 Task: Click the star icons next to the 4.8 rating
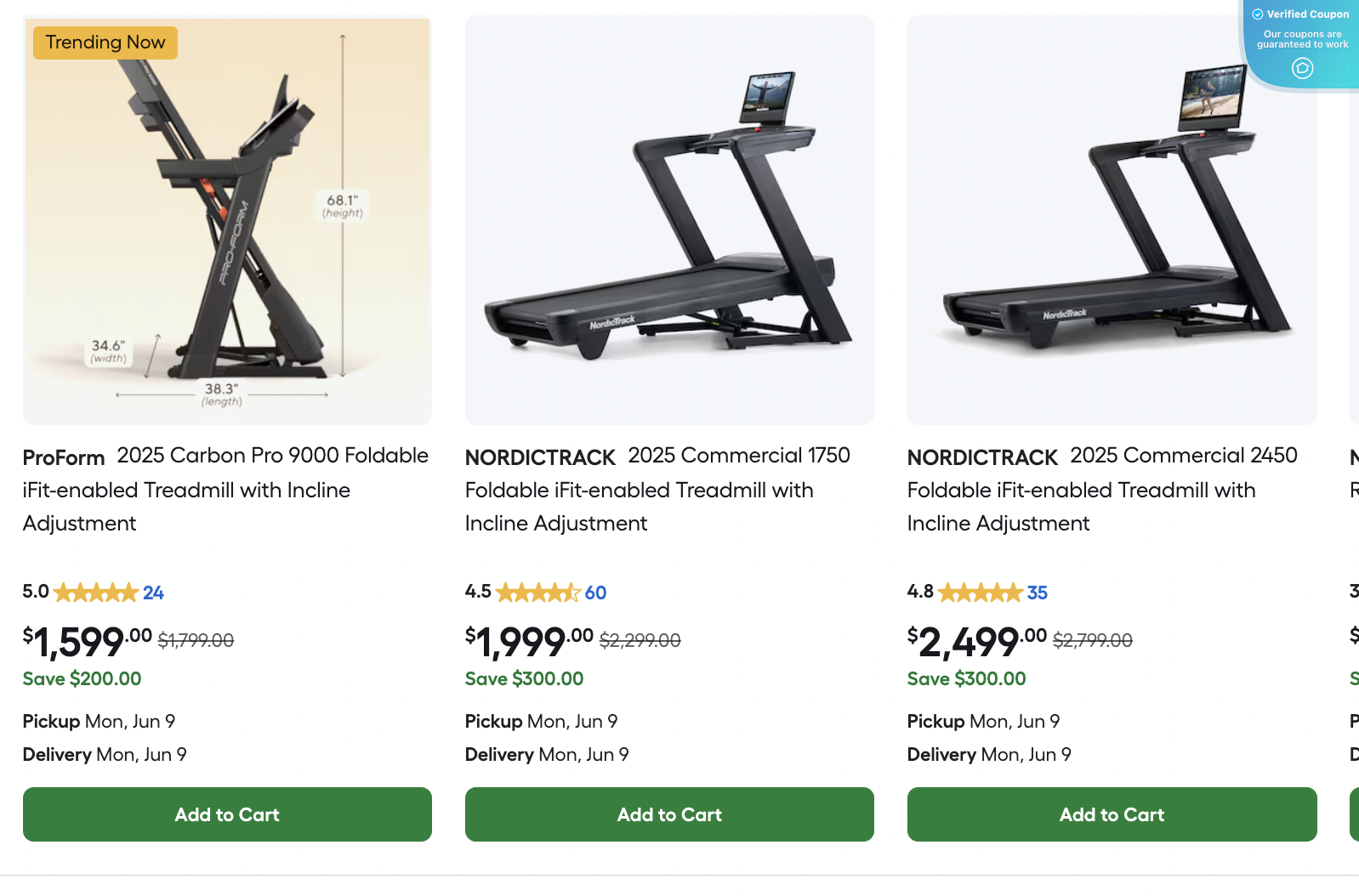980,592
